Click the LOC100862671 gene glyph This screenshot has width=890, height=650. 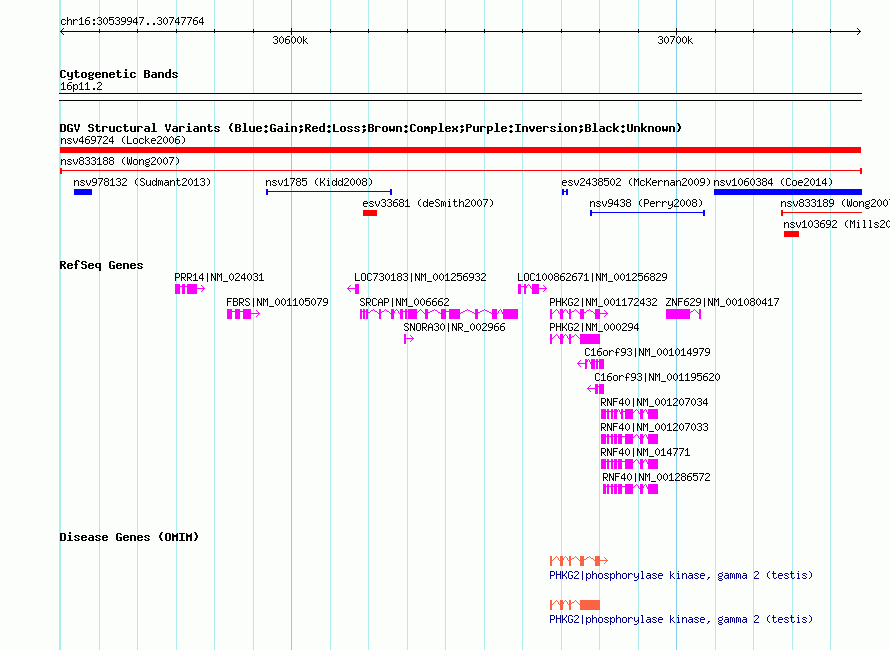pyautogui.click(x=532, y=289)
